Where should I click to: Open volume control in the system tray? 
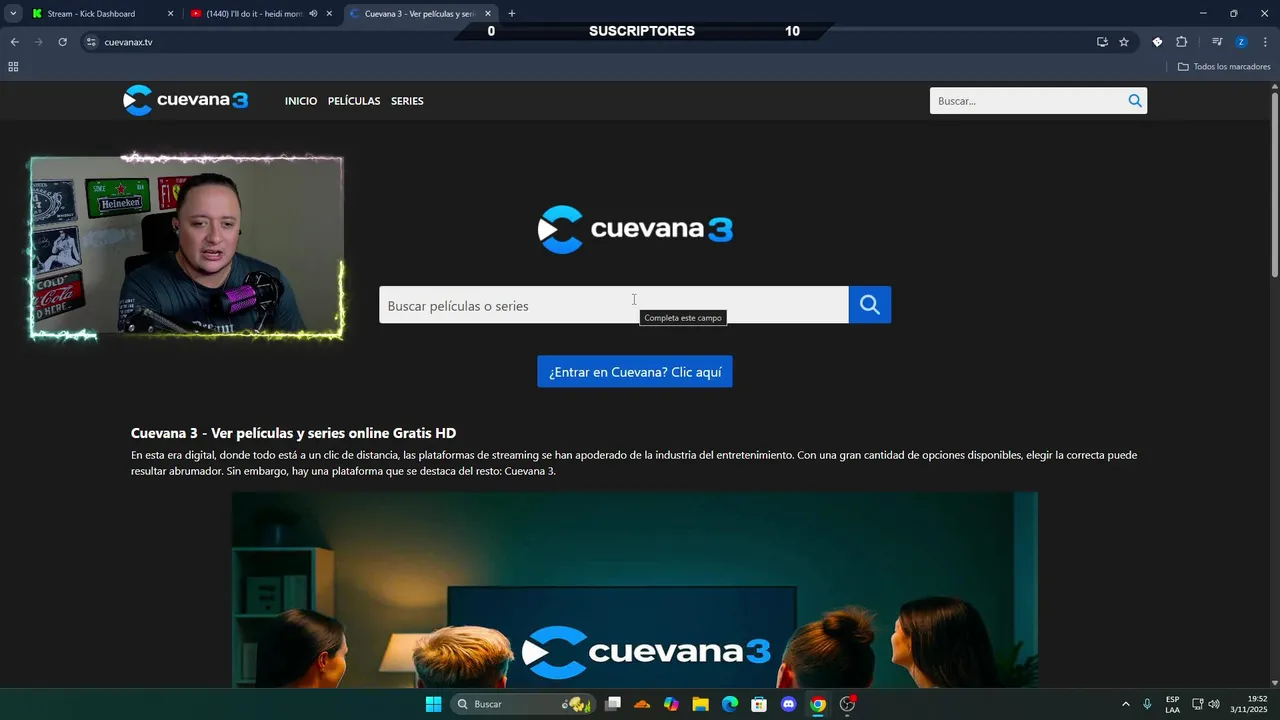1214,704
